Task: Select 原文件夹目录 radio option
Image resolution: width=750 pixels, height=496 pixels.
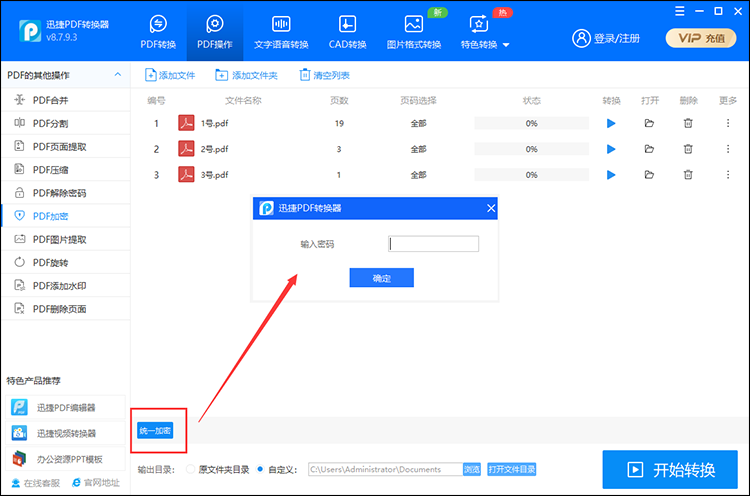Action: coord(190,469)
